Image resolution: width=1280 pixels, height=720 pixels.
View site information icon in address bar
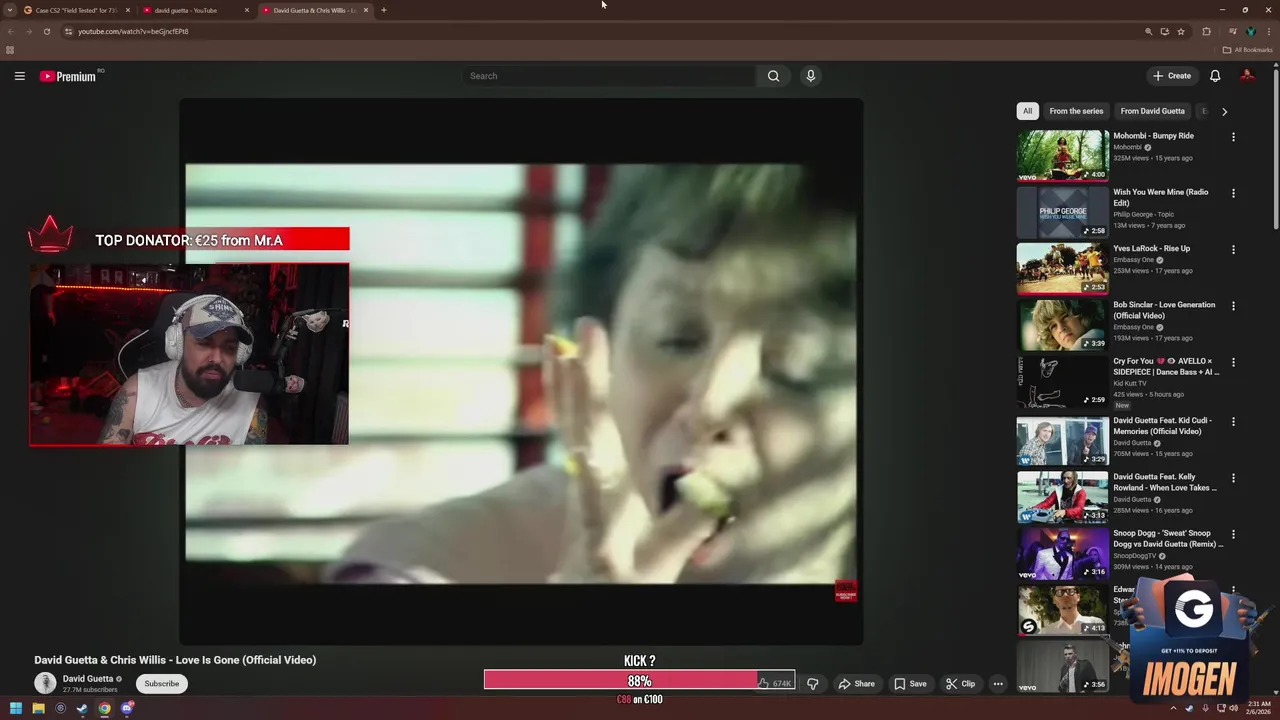coord(68,31)
